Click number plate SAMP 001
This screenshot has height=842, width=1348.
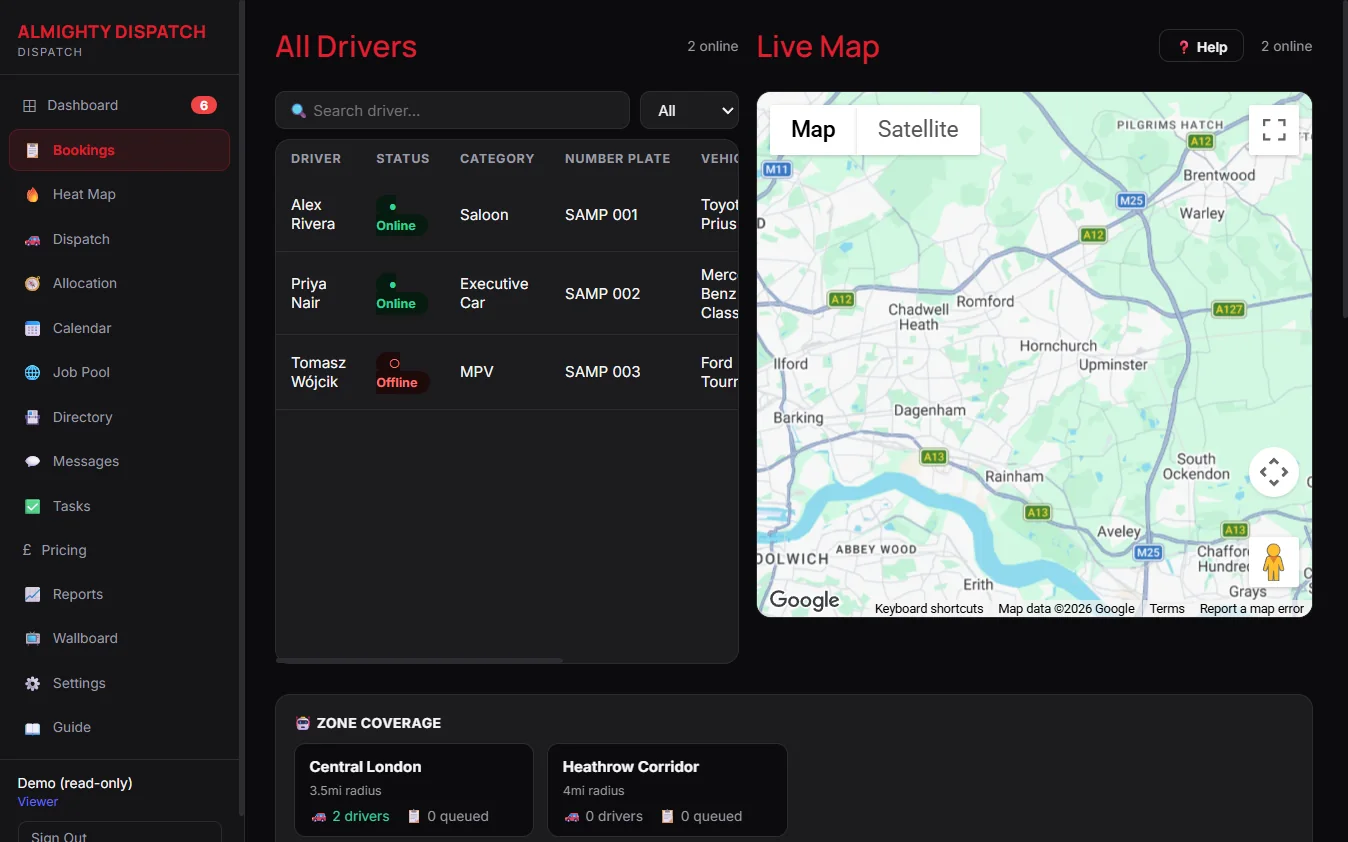(x=601, y=215)
